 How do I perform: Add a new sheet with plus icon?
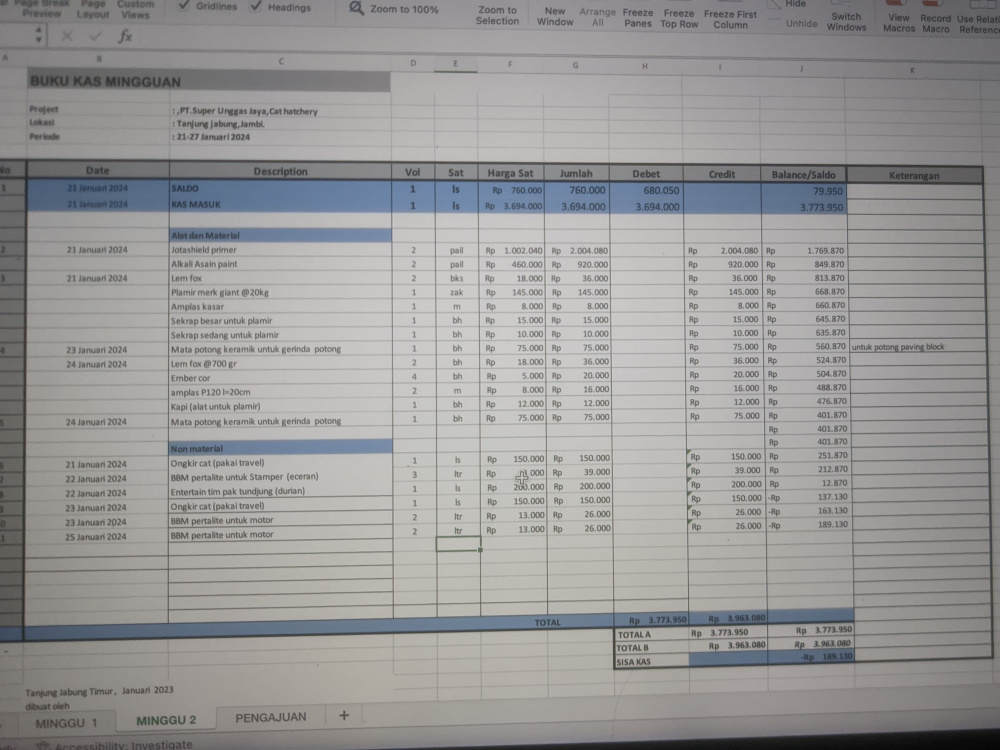344,716
